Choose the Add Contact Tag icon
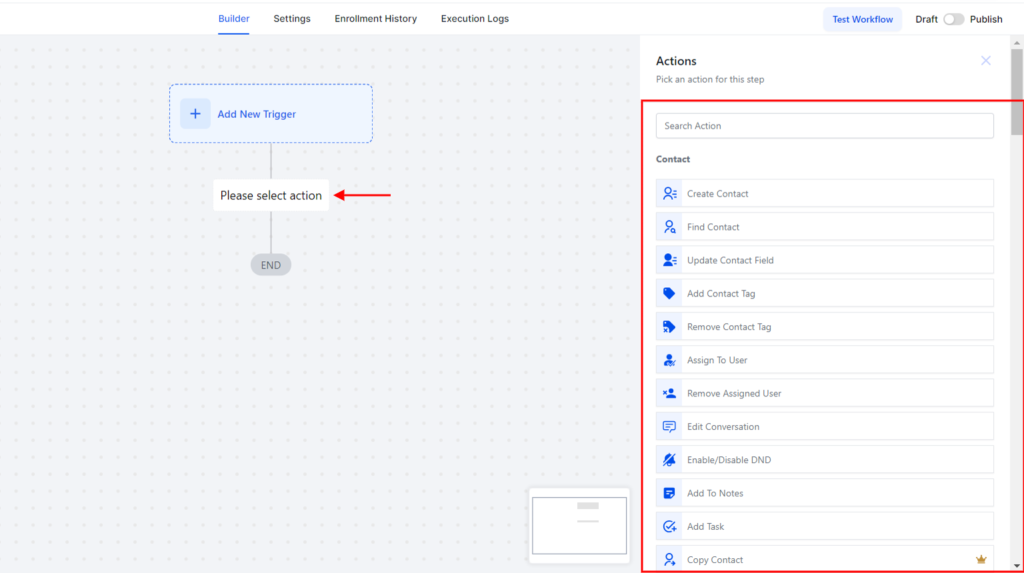This screenshot has width=1024, height=573. (669, 293)
